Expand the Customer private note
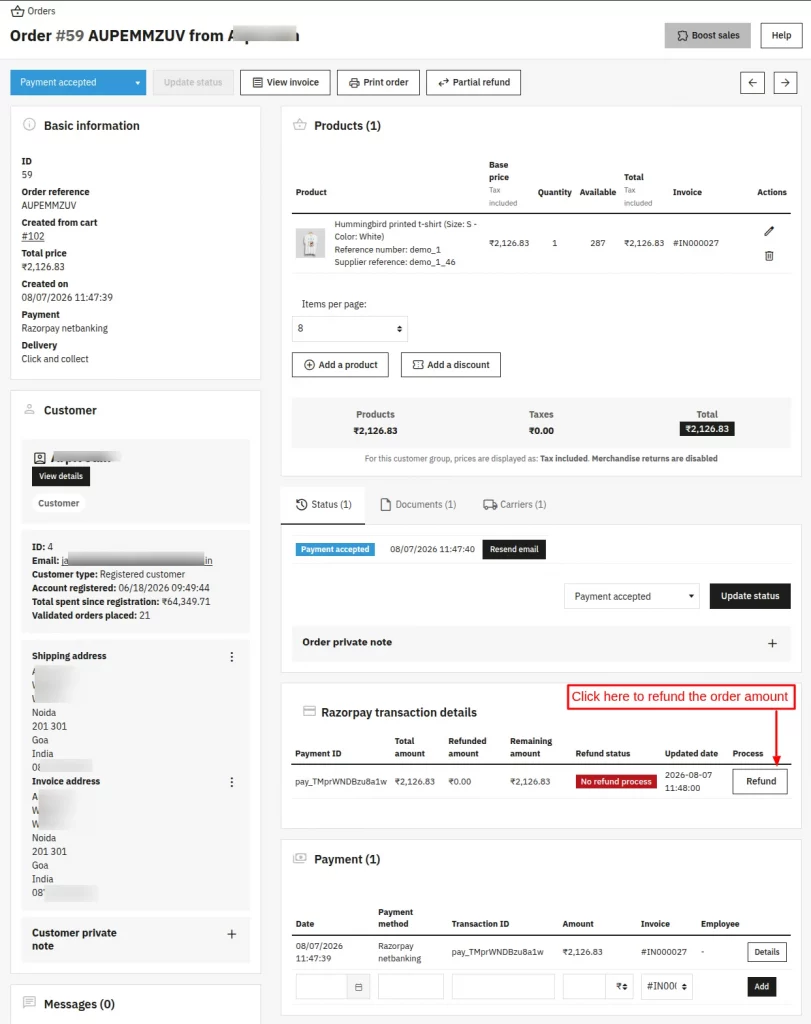This screenshot has width=811, height=1024. click(231, 935)
